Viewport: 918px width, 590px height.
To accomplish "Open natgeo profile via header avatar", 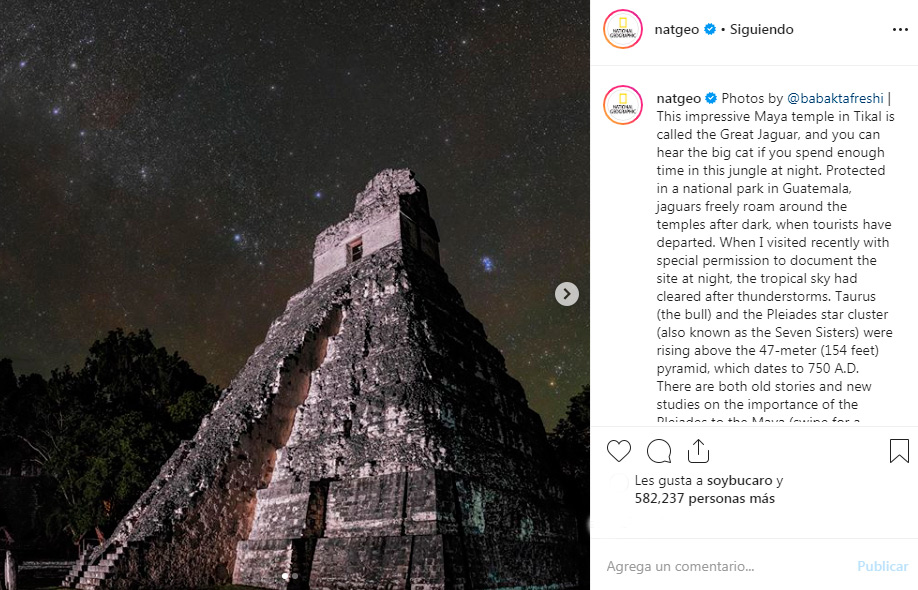I will point(622,29).
